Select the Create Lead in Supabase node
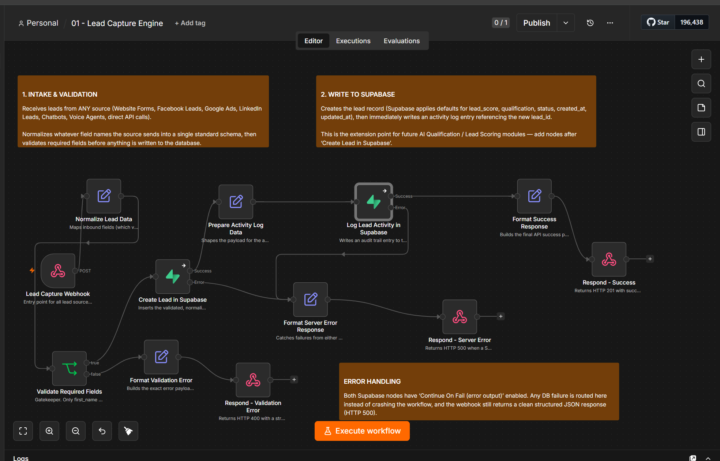This screenshot has height=461, width=720. (173, 276)
